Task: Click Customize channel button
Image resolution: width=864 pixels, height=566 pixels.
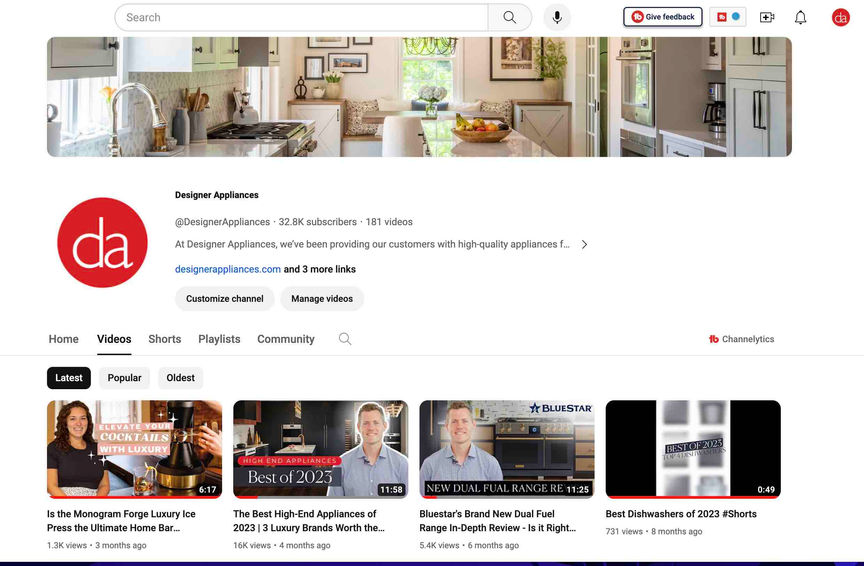Action: tap(225, 299)
